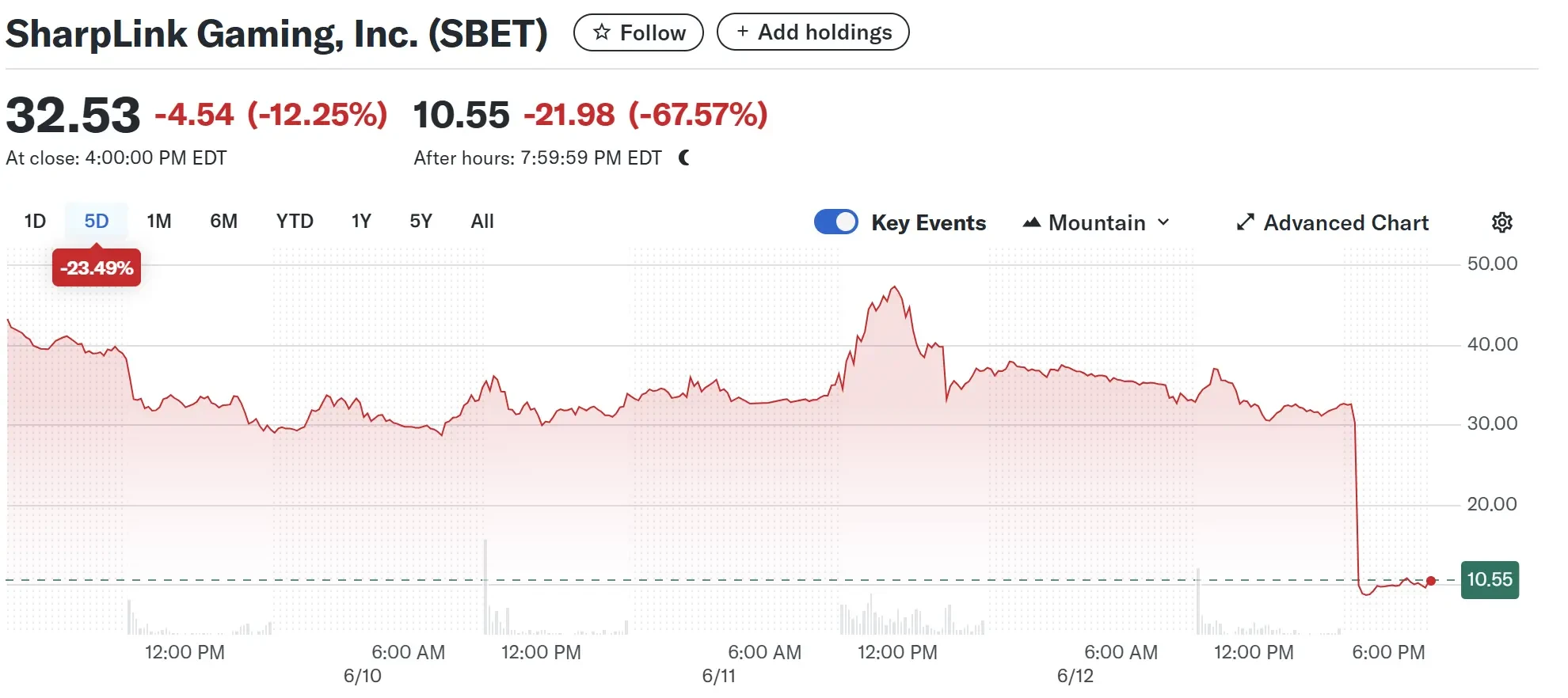Click the Mountain chart type icon
Viewport: 1568px width, 698px height.
tap(1031, 222)
